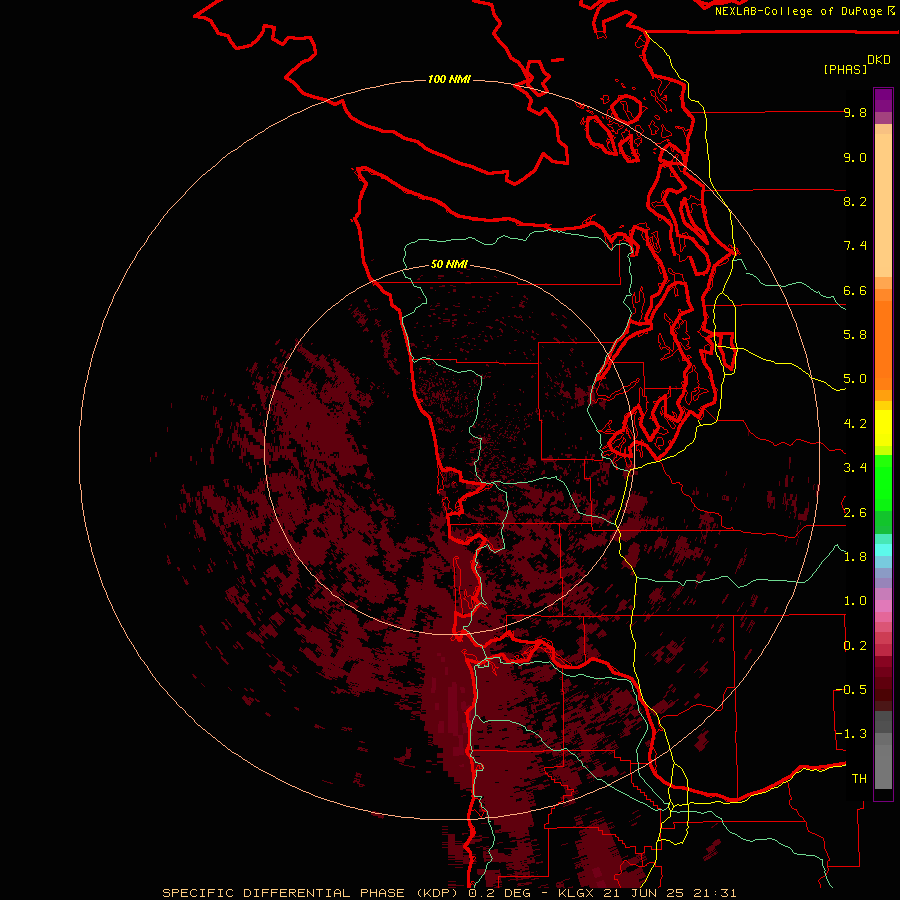Click the 1.0 scale value
Screen dimensions: 900x900
coord(855,601)
